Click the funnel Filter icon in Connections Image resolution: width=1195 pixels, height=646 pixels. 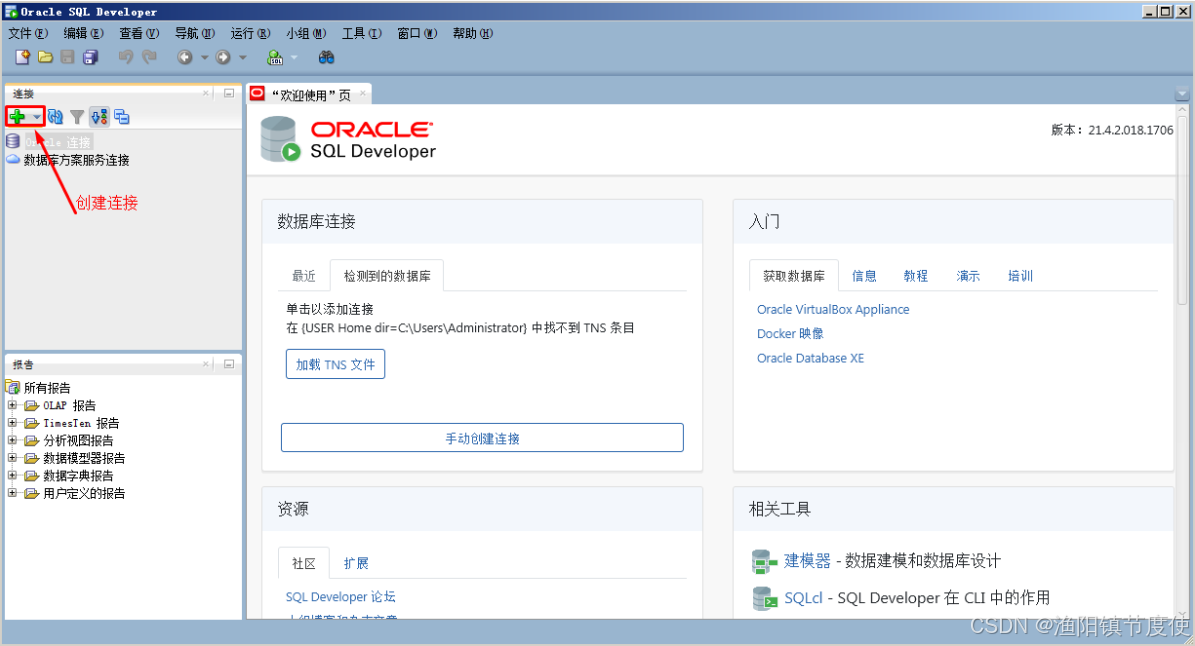coord(77,117)
